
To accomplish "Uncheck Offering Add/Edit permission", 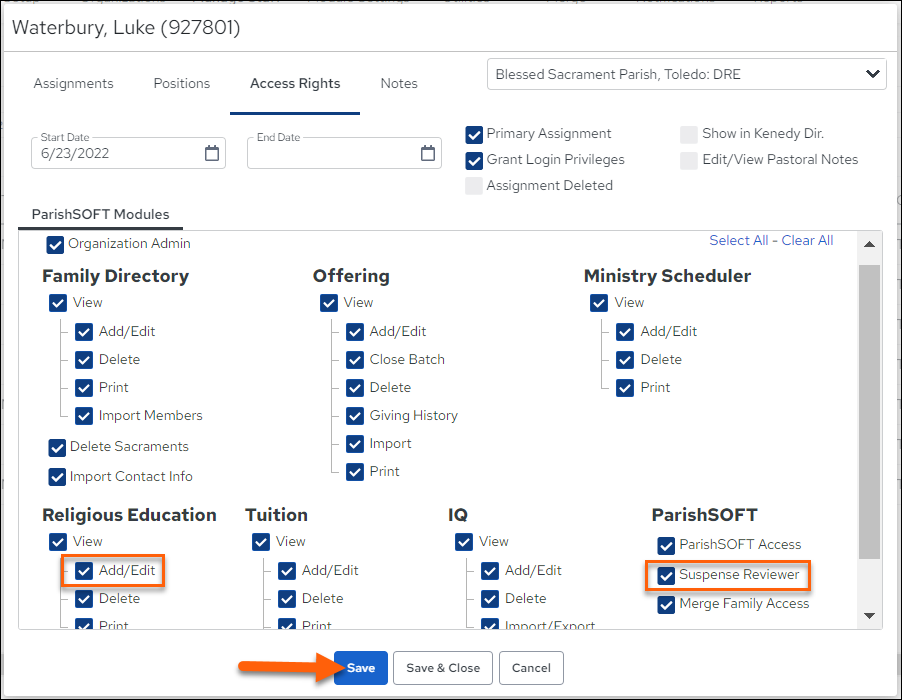I will point(355,332).
